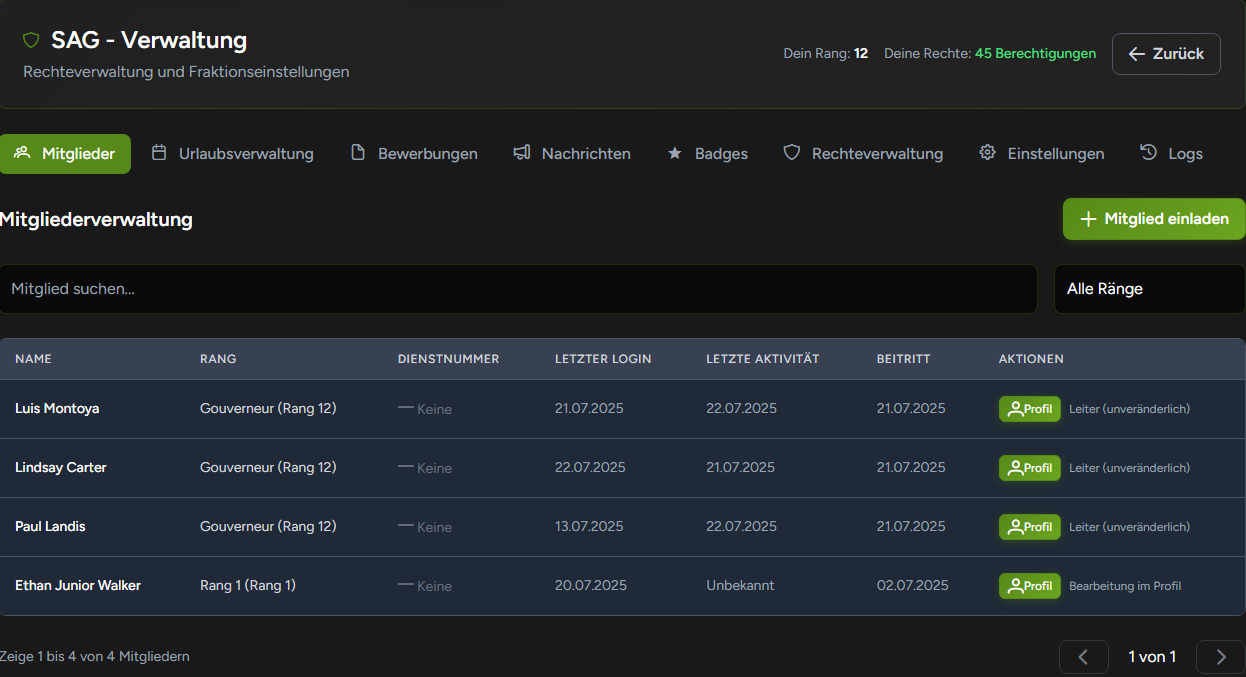This screenshot has height=677, width=1246.
Task: Switch to the Bewerbungen tab
Action: click(414, 154)
